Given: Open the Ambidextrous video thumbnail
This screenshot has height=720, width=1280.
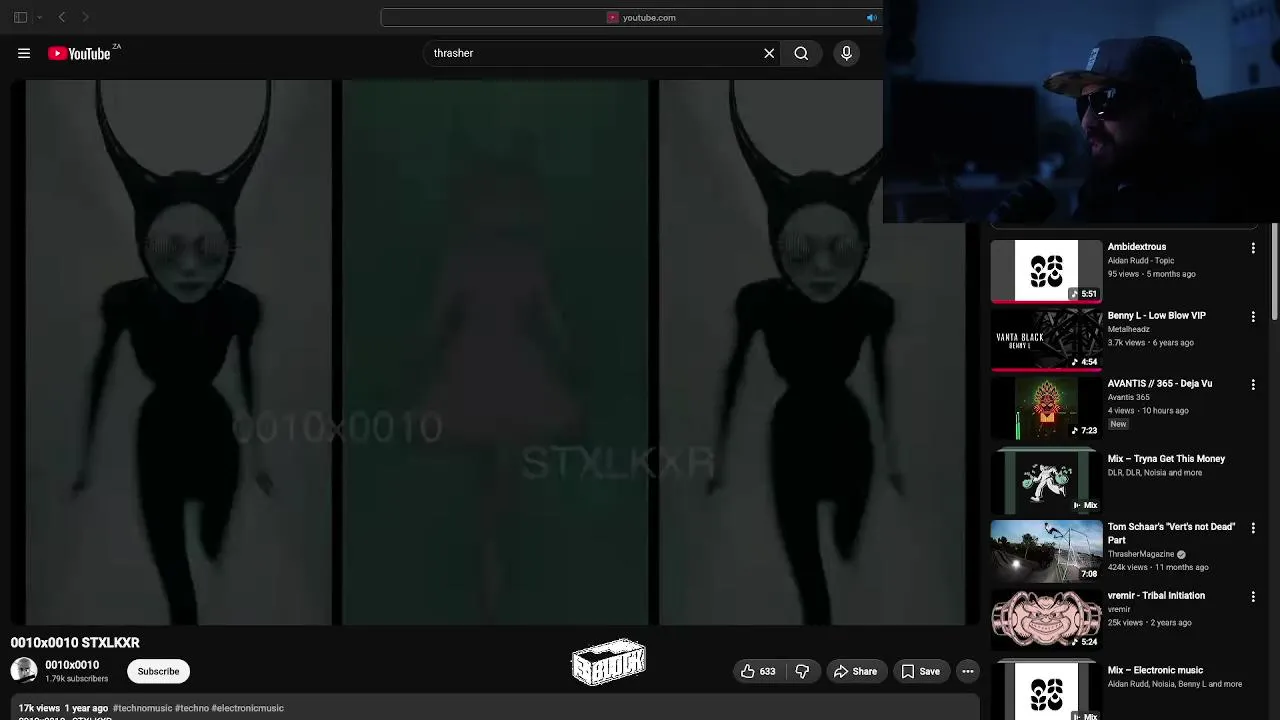Looking at the screenshot, I should 1046,270.
